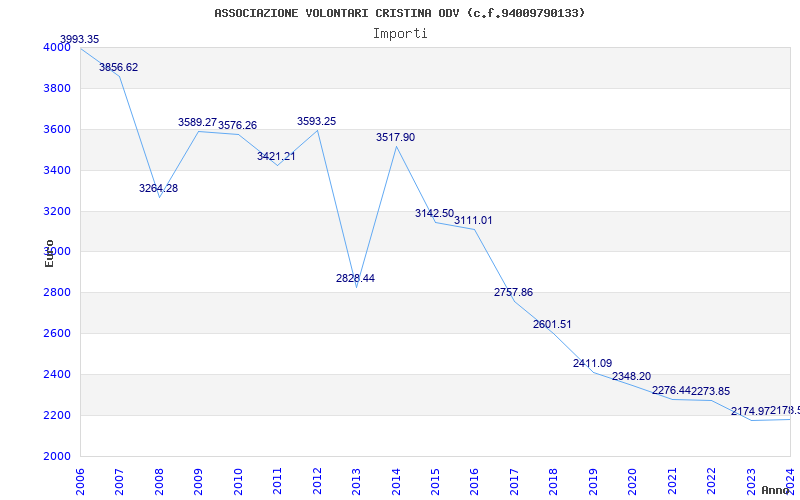Click x-axis year 2017
The width and height of the screenshot is (800, 500).
point(514,482)
